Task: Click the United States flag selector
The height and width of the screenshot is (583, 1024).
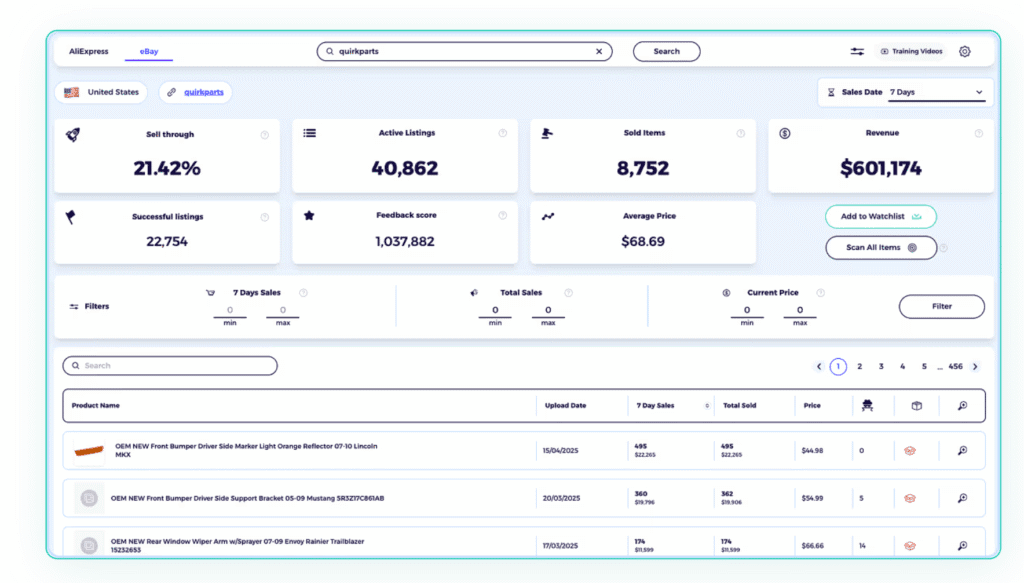Action: (100, 91)
